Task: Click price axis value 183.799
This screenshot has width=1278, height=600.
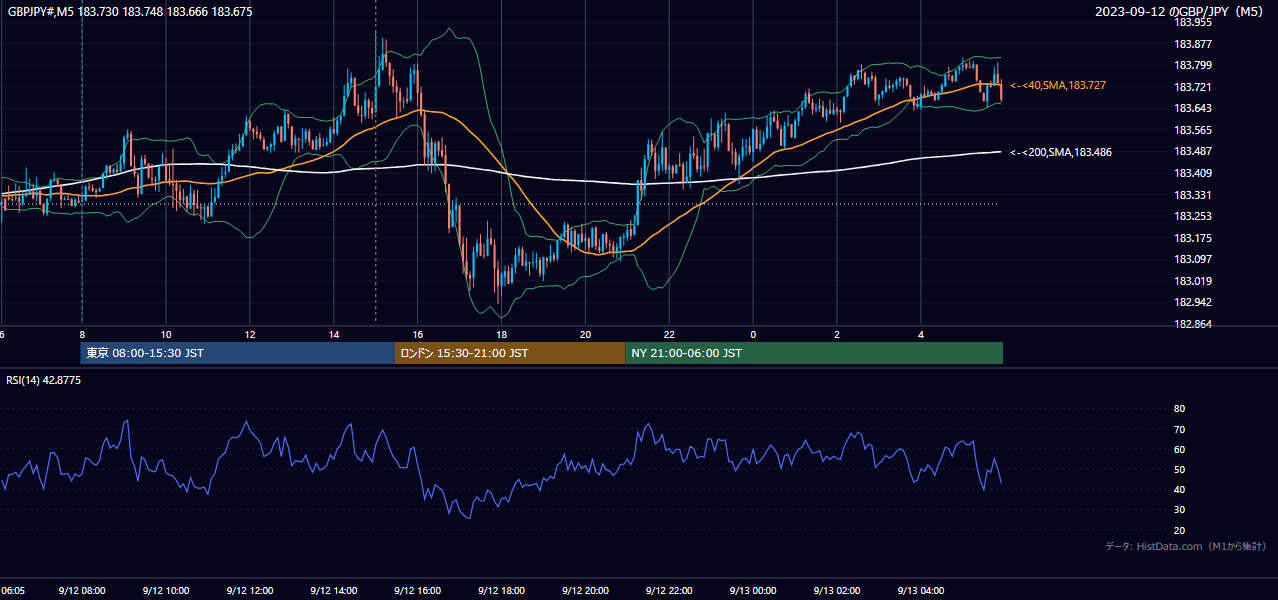Action: point(1193,66)
